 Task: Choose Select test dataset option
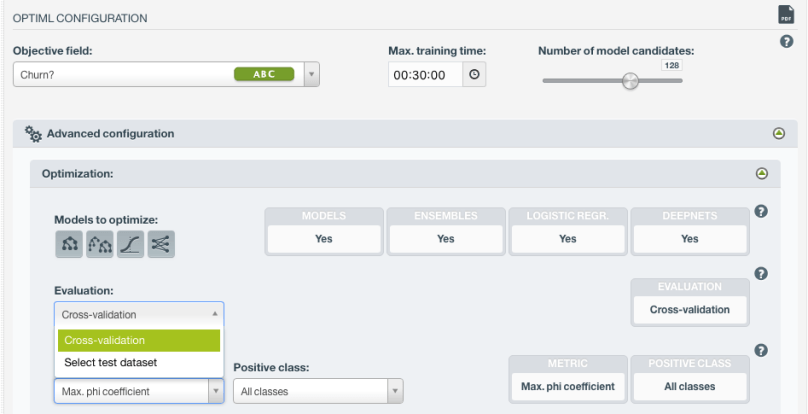click(x=139, y=362)
